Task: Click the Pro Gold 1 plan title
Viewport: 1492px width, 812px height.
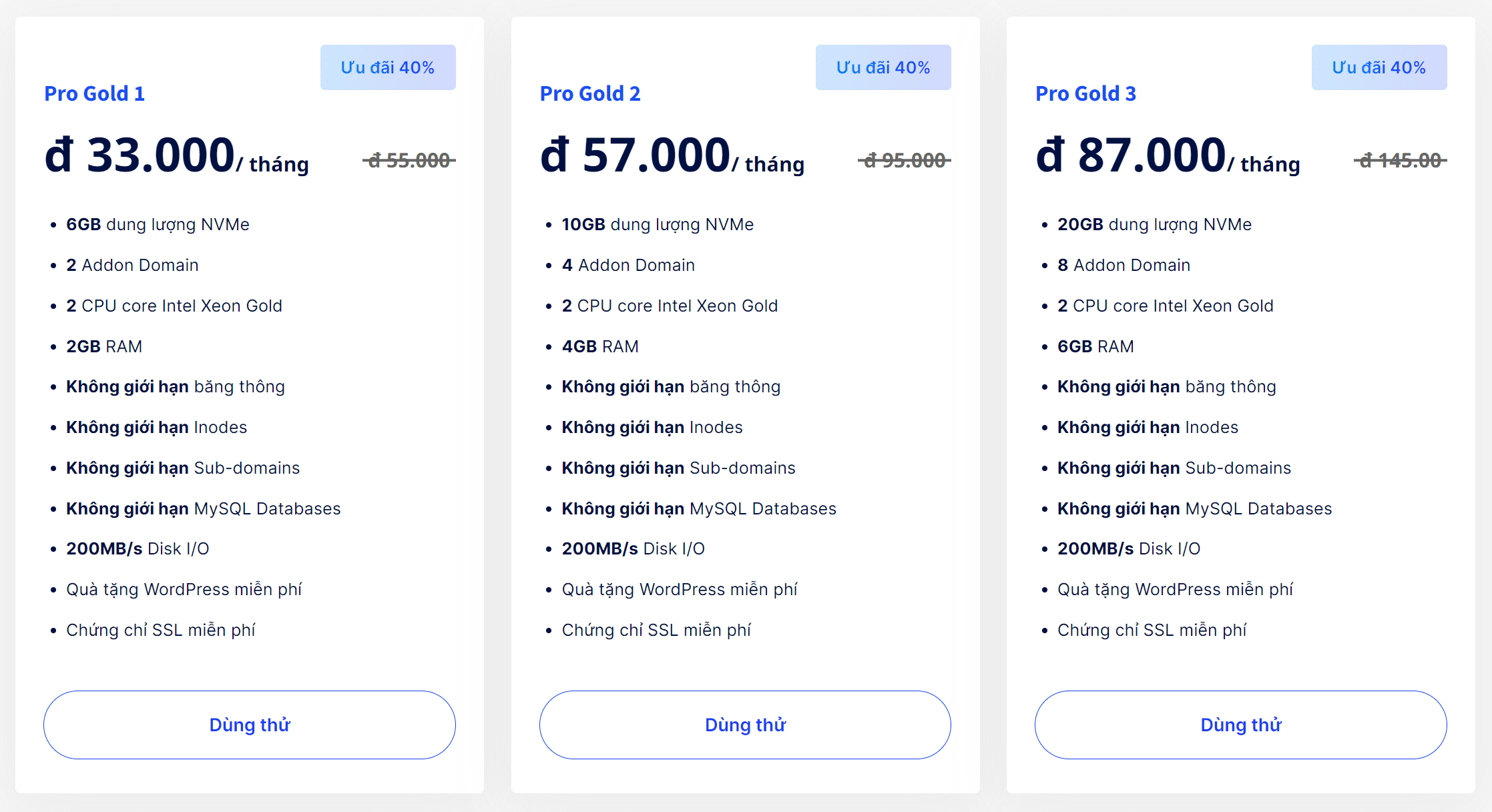Action: click(94, 93)
